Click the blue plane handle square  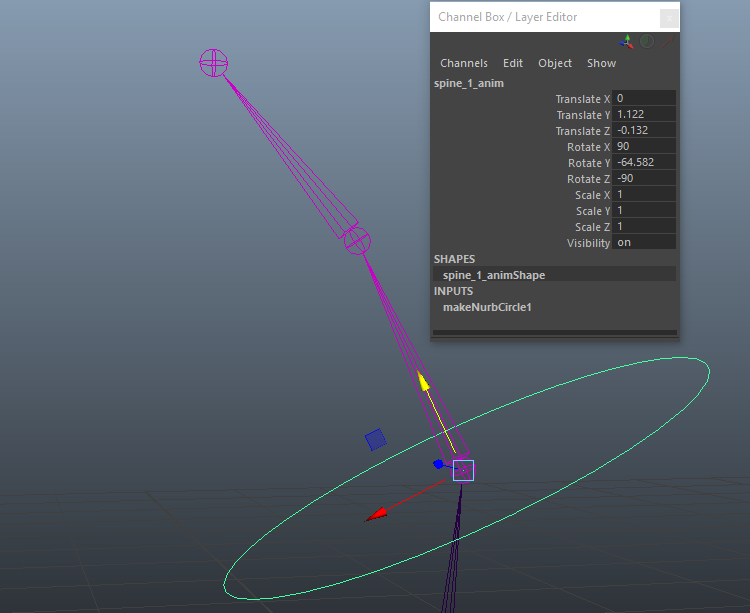[375, 439]
